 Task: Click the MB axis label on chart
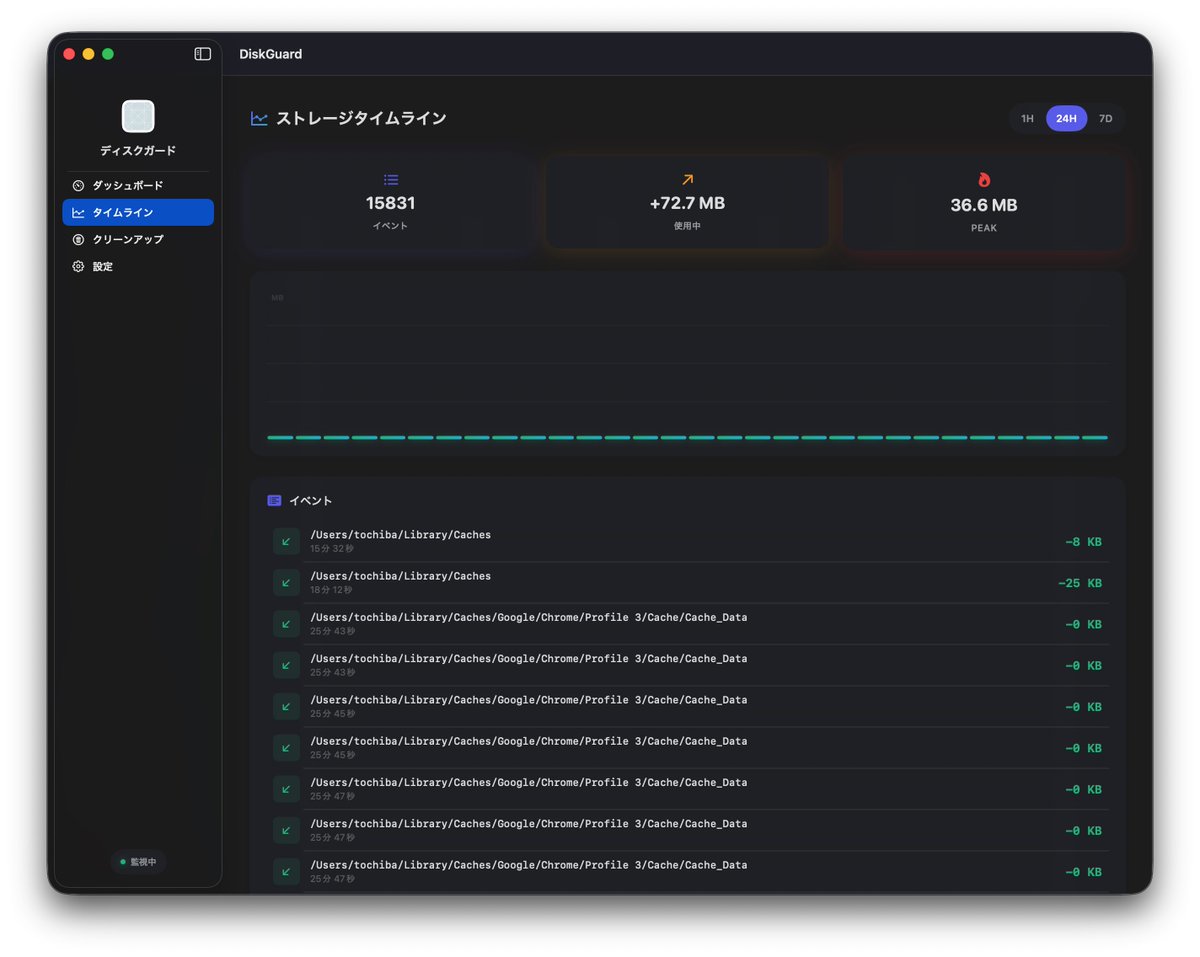[x=277, y=298]
